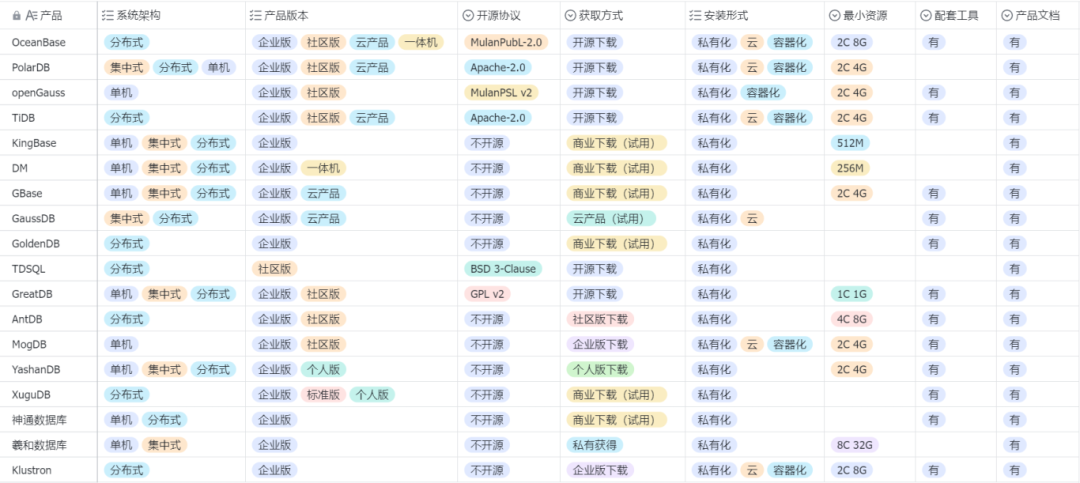Click the 标准版 tag in XuguDB row
The width and height of the screenshot is (1080, 483).
click(323, 394)
